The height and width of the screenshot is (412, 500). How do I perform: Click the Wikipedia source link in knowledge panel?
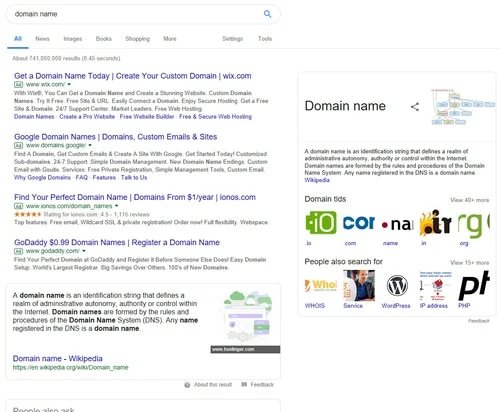pos(317,180)
